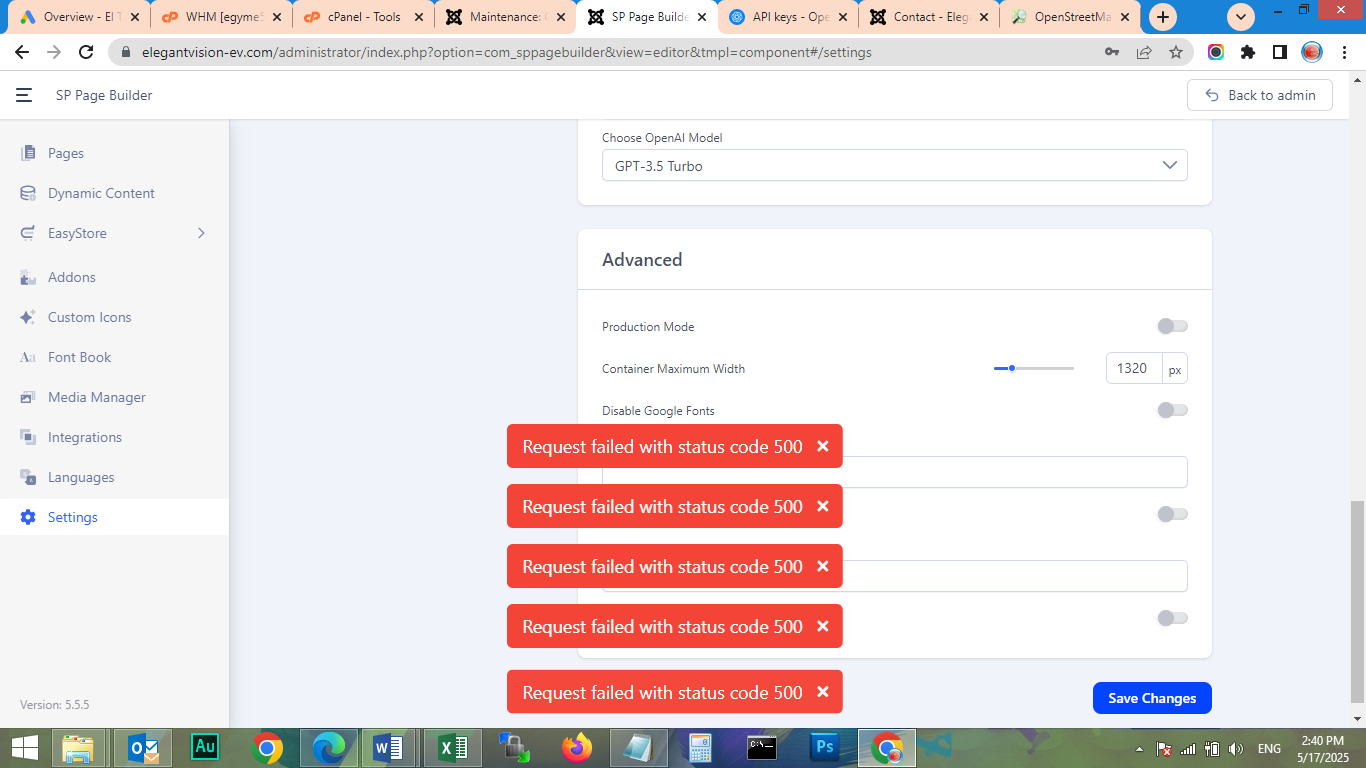1366x768 pixels.
Task: Open the hamburger sidebar menu
Action: 24,95
